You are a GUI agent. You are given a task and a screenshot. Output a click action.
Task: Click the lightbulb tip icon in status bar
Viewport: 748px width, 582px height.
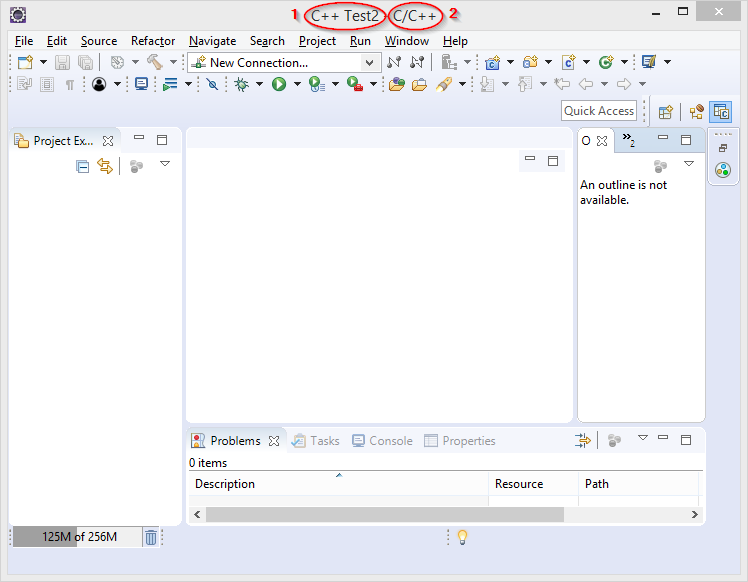pyautogui.click(x=462, y=537)
